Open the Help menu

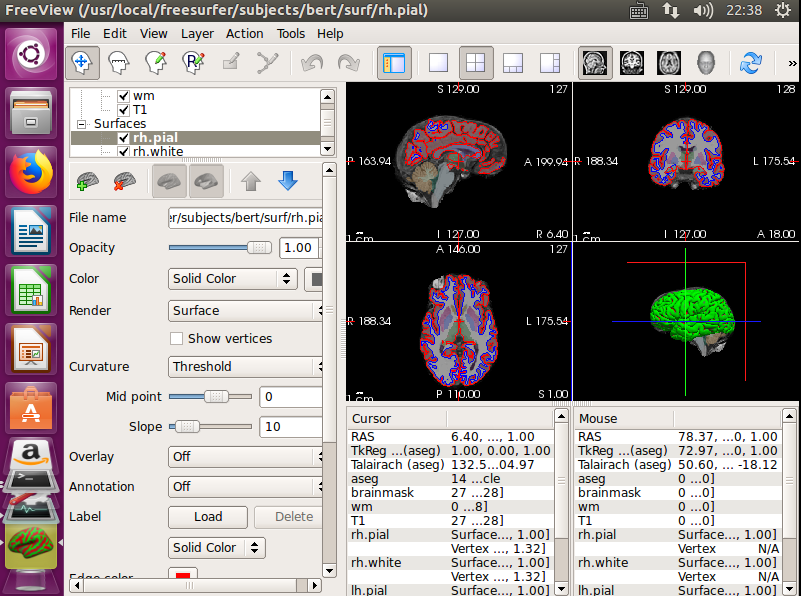coord(330,34)
